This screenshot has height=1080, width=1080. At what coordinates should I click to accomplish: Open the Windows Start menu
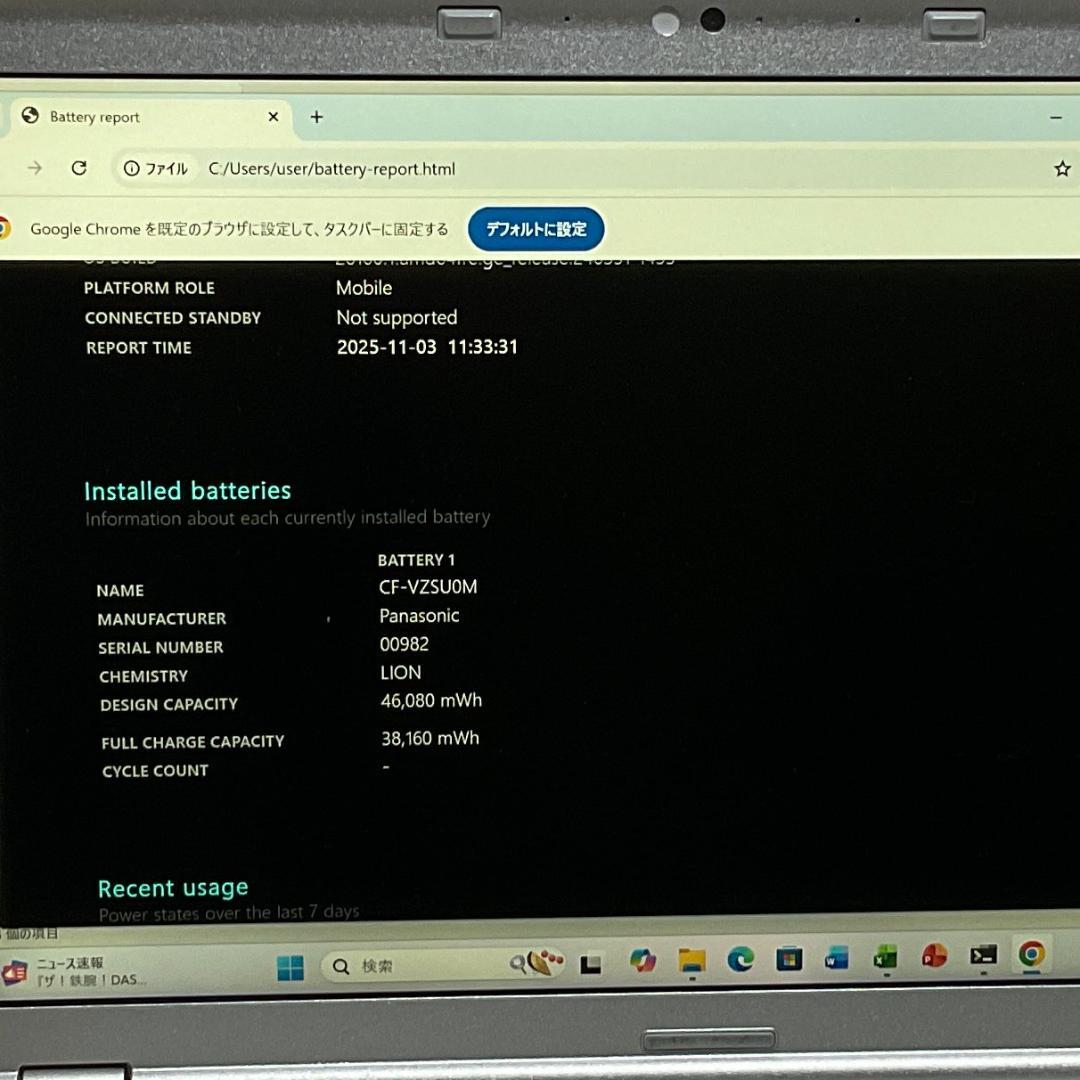[x=291, y=965]
